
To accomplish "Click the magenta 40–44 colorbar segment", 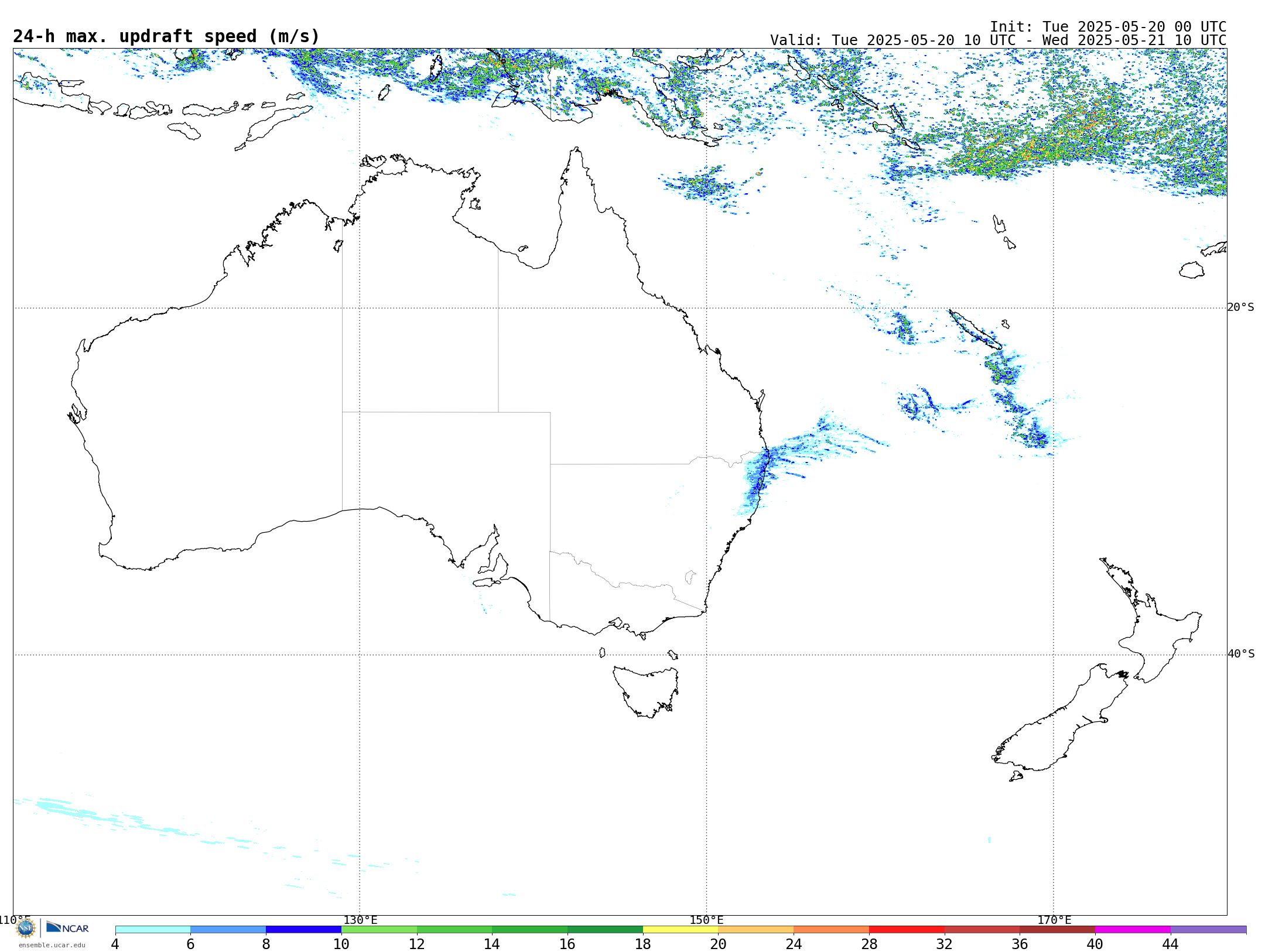I will 1133,930.
